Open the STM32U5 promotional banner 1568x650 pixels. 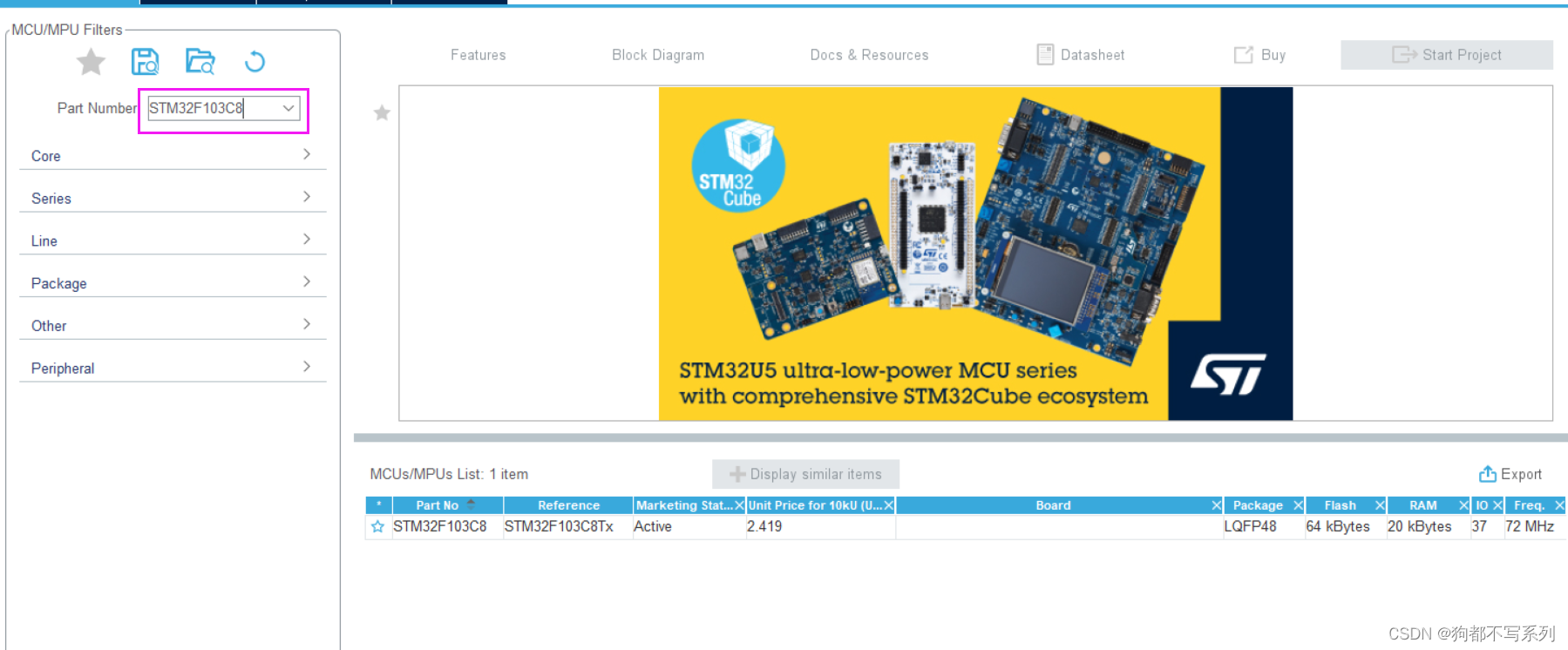975,254
